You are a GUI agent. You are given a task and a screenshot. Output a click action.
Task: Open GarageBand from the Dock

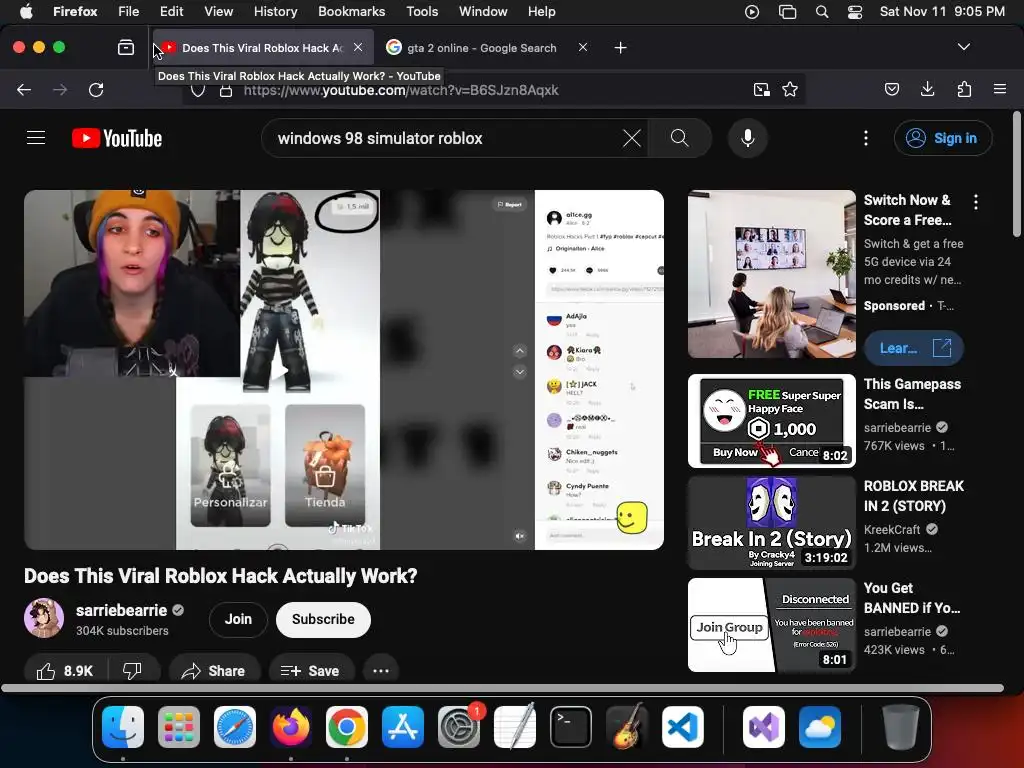[x=627, y=727]
